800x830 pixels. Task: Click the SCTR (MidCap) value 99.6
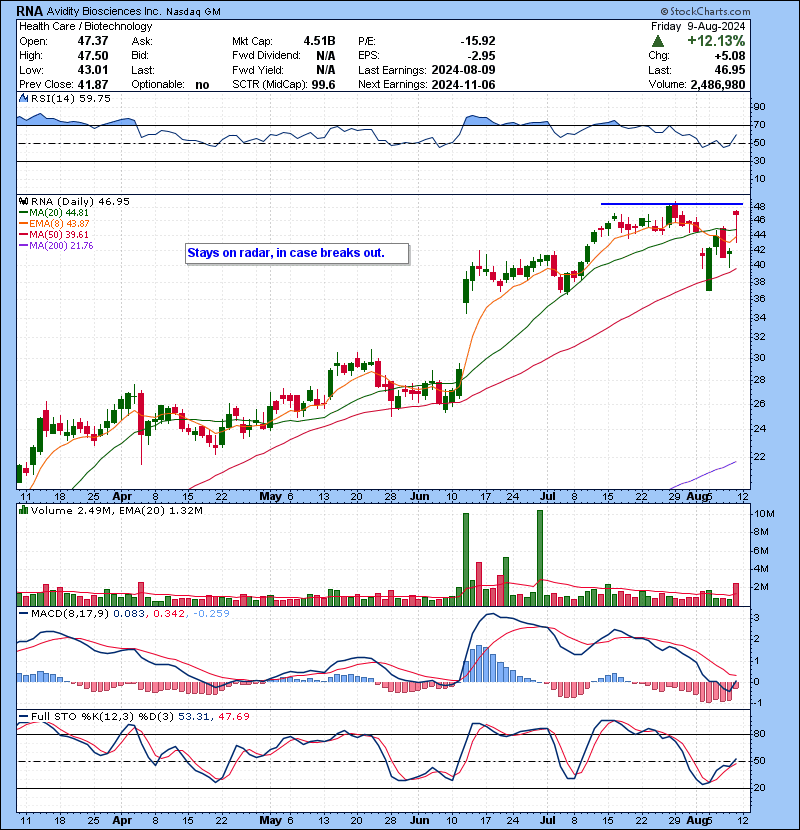click(x=323, y=85)
